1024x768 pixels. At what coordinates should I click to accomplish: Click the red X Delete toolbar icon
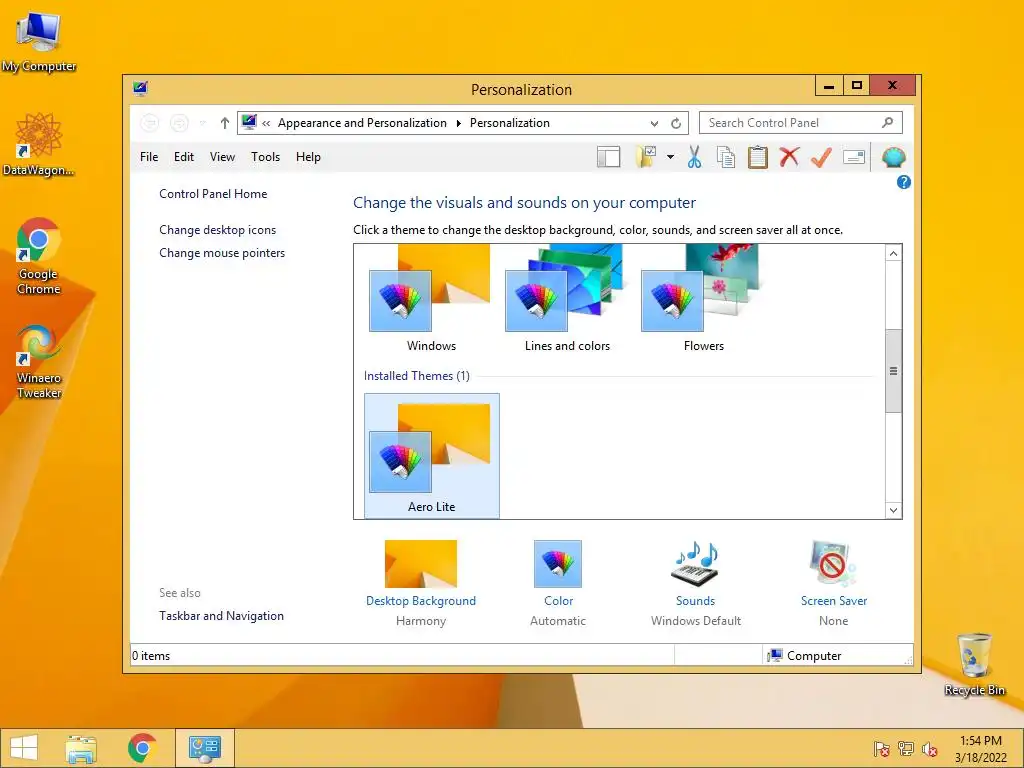coord(789,157)
